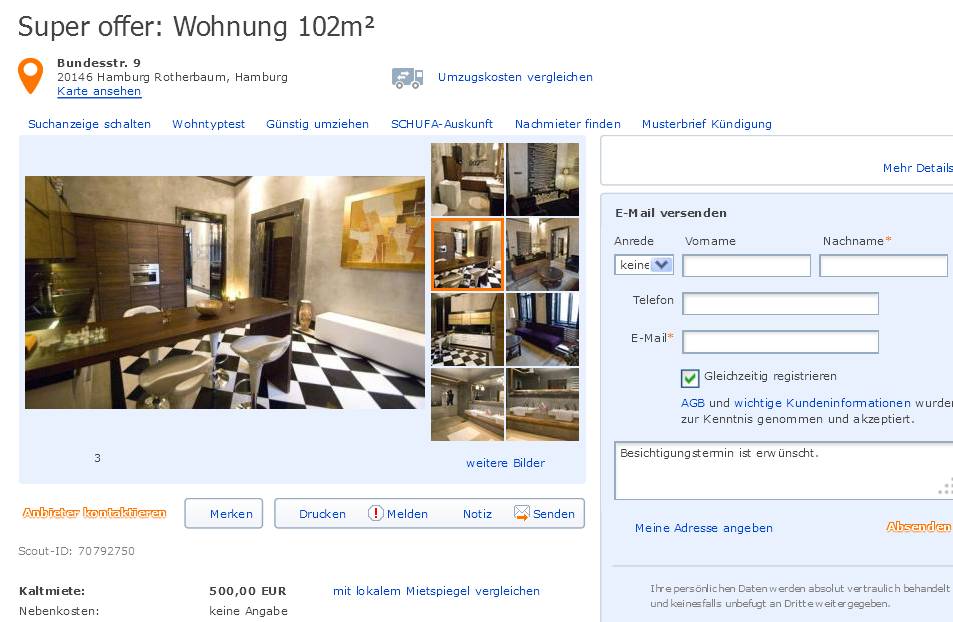Viewport: 953px width, 622px height.
Task: Click the weitere Bilder link
Action: [506, 463]
